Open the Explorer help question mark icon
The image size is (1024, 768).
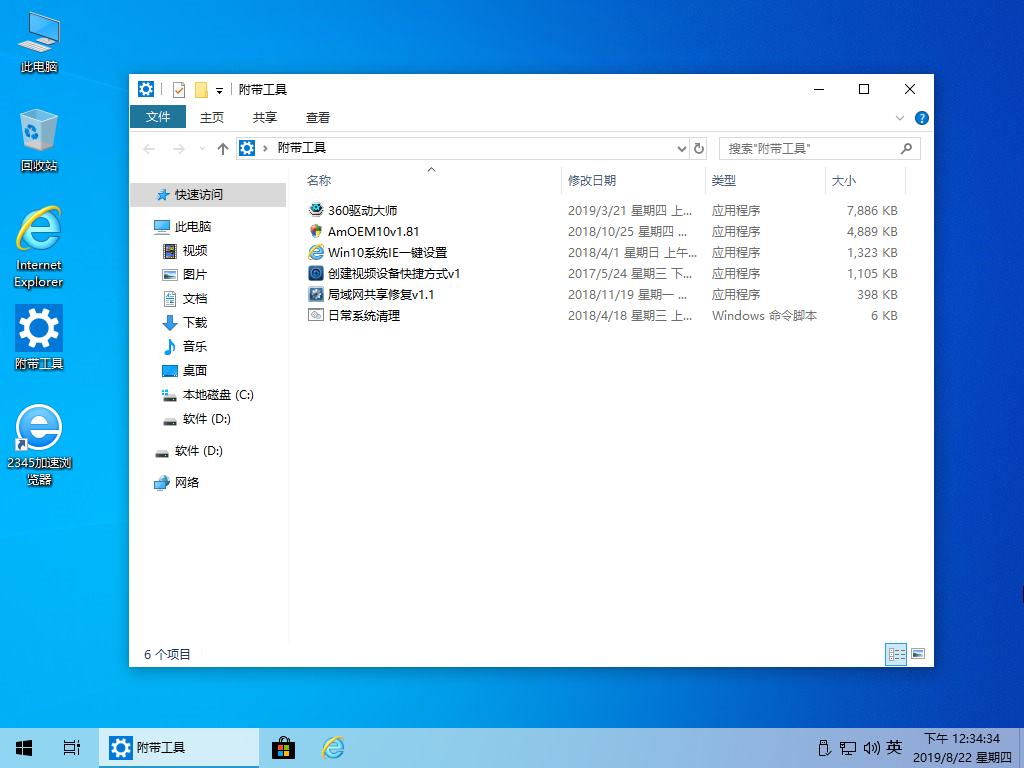tap(921, 118)
